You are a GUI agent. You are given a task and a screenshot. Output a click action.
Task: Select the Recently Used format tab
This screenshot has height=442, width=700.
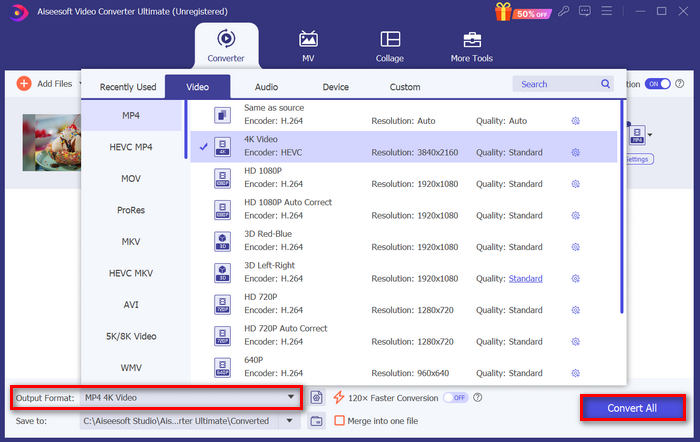(128, 87)
